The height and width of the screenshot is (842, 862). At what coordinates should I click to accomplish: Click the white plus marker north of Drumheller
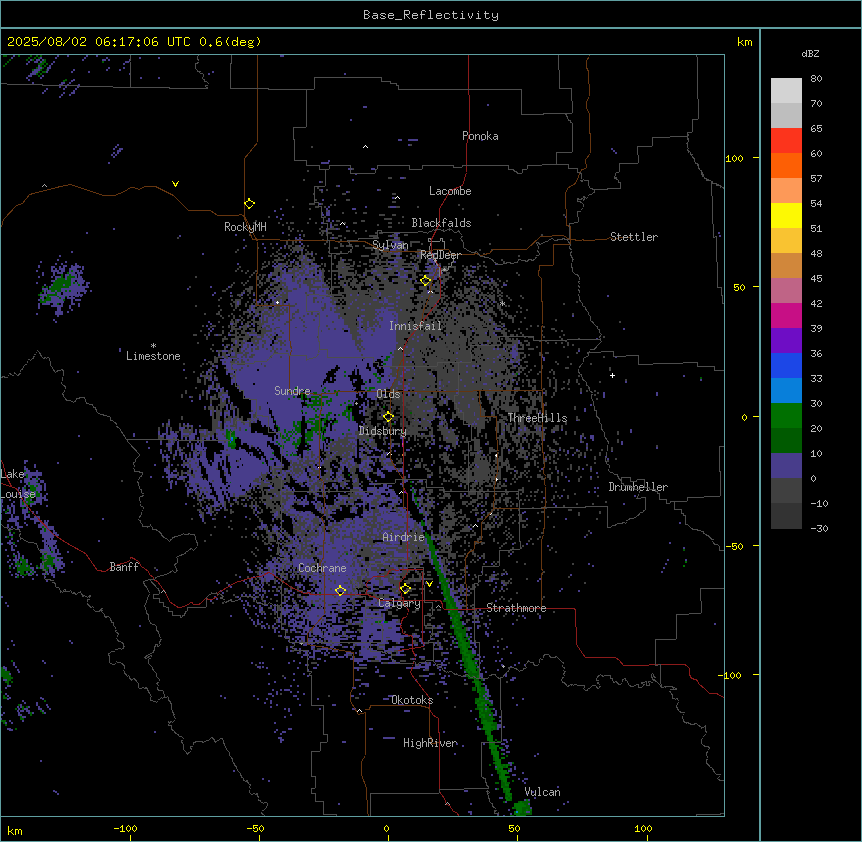coord(612,375)
